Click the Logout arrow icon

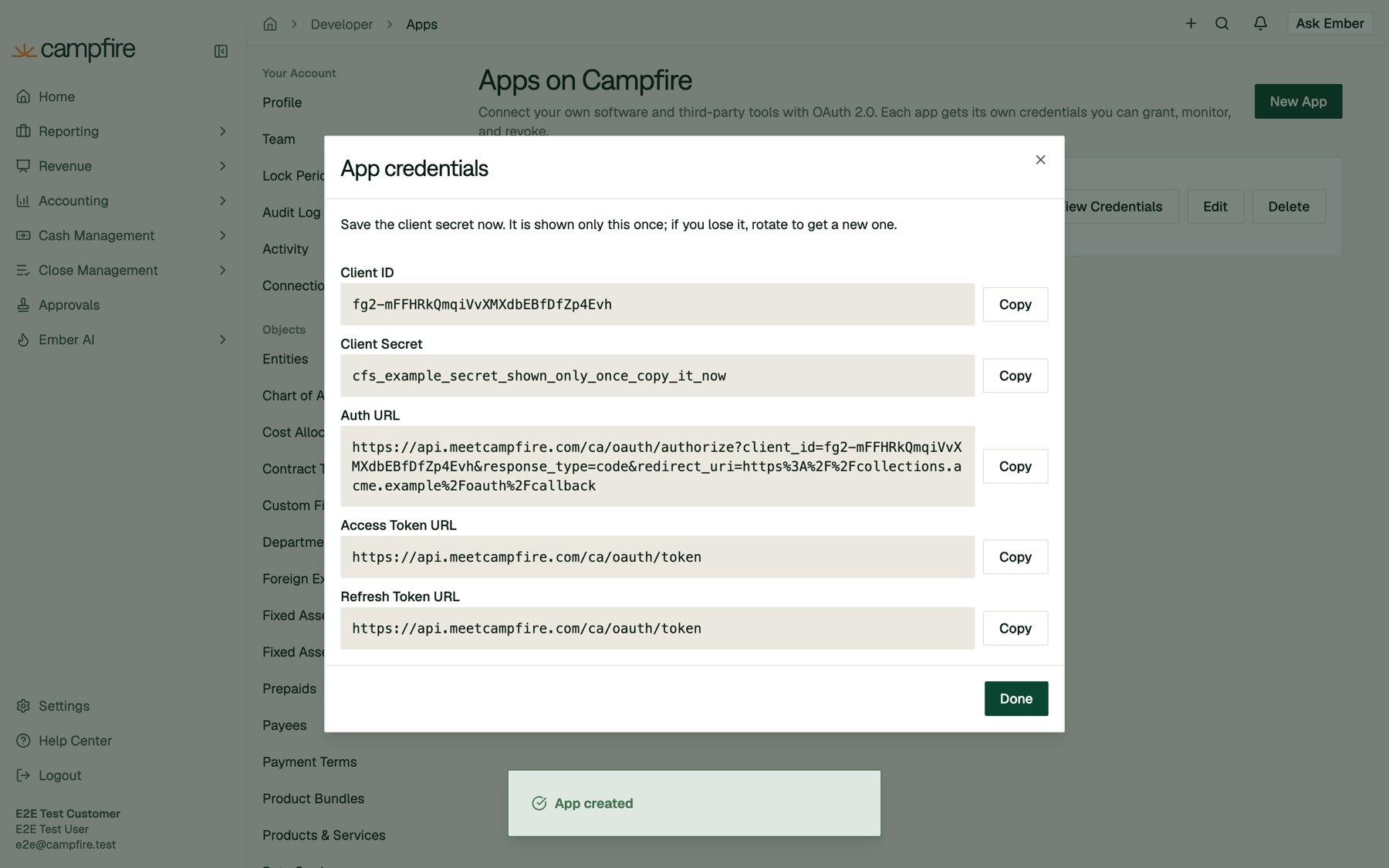pyautogui.click(x=23, y=775)
